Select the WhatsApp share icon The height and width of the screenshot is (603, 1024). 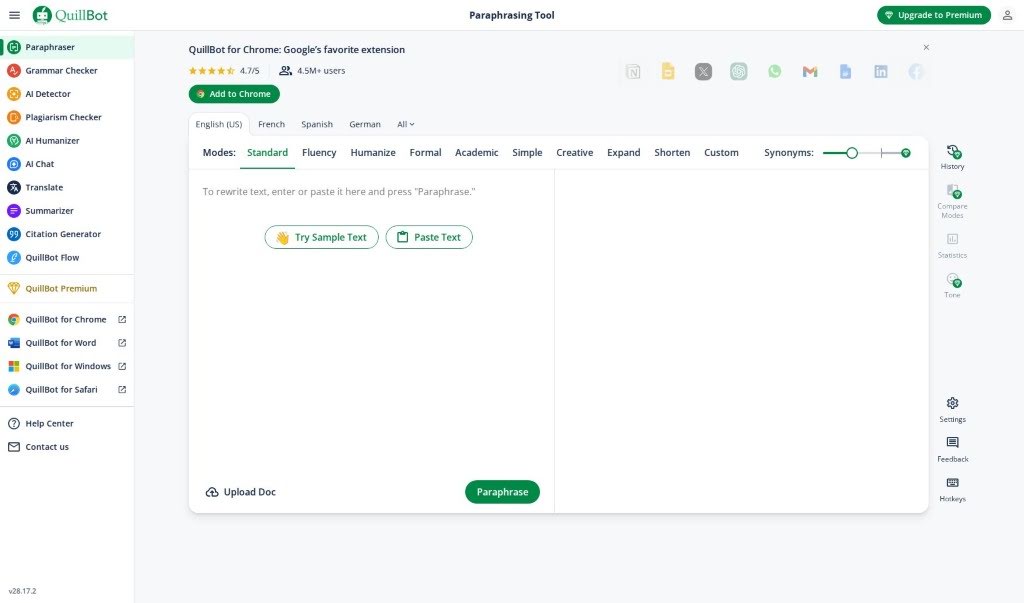point(774,72)
